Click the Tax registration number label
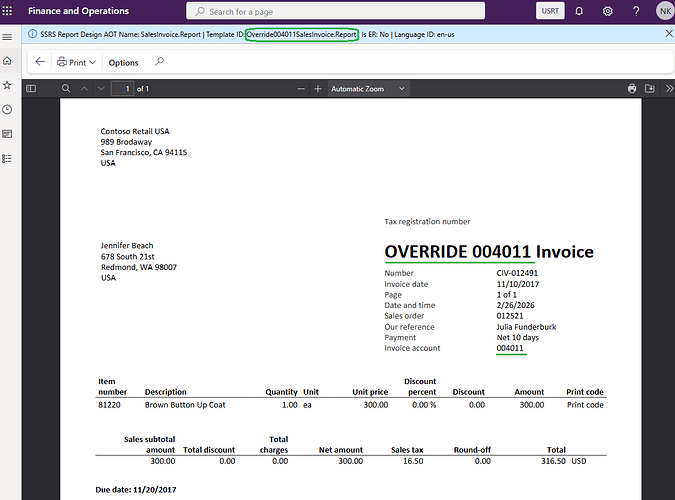The height and width of the screenshot is (500, 675). pos(427,221)
